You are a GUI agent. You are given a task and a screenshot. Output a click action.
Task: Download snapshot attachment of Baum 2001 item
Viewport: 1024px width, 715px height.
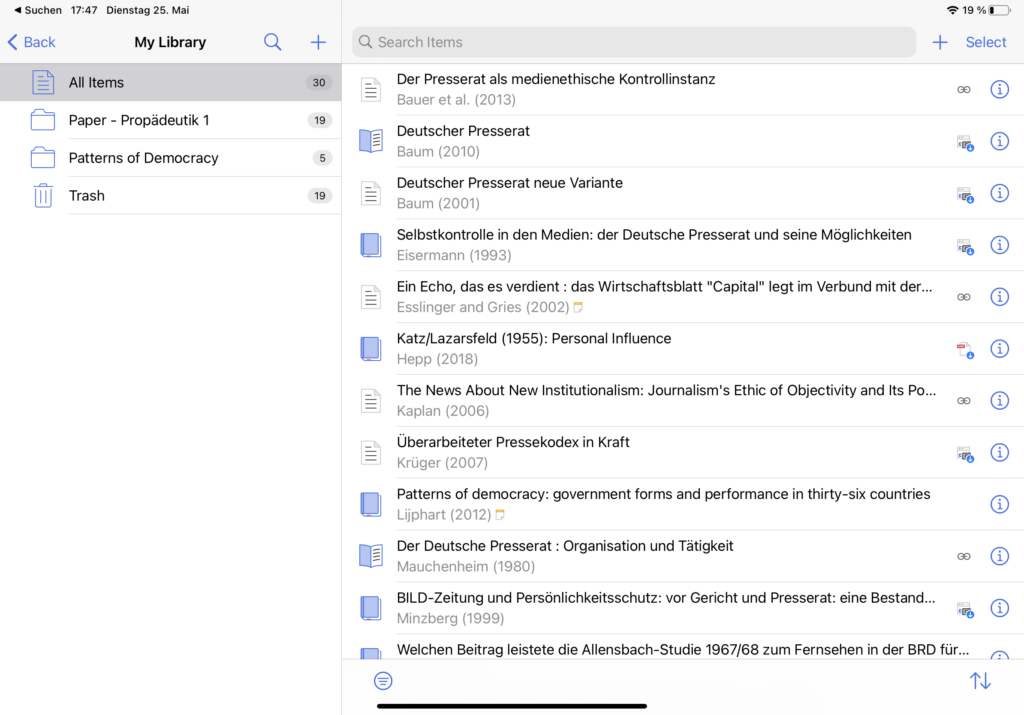coord(965,195)
